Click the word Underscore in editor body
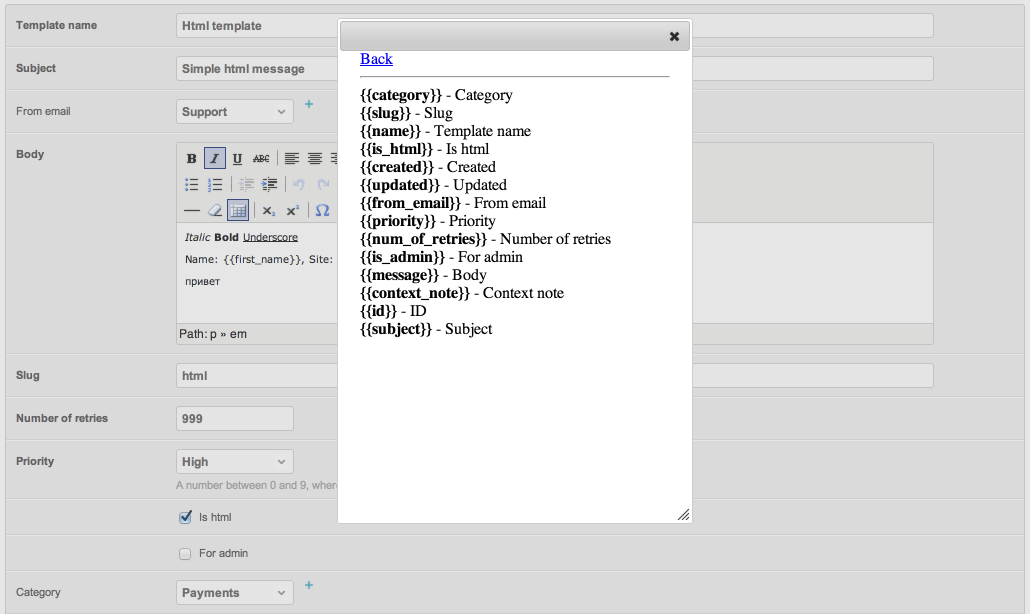Viewport: 1030px width, 614px height. coord(270,237)
